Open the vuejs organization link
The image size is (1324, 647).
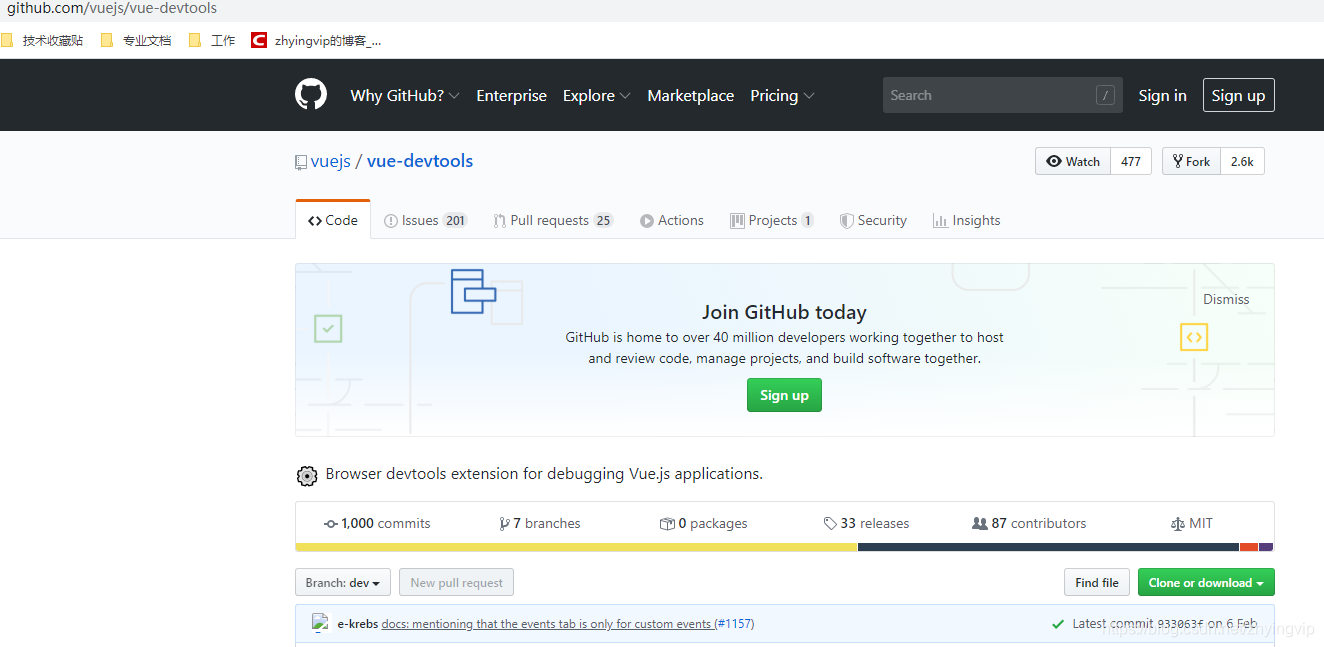[330, 161]
